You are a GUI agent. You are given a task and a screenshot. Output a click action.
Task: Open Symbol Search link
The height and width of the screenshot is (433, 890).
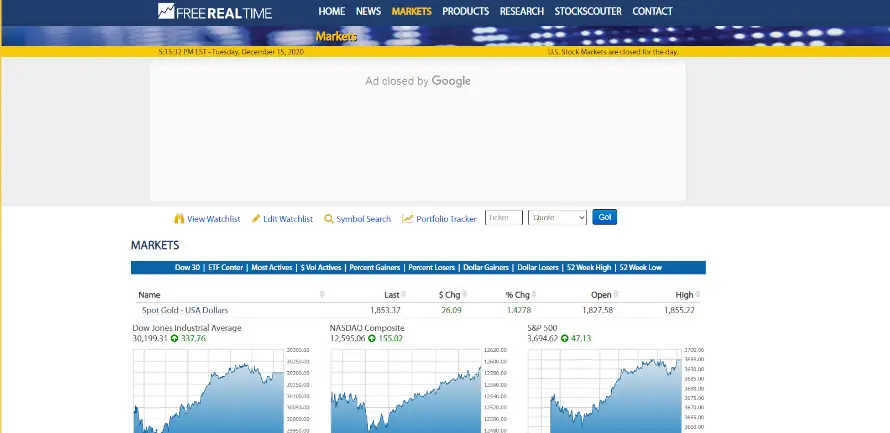[x=363, y=219]
